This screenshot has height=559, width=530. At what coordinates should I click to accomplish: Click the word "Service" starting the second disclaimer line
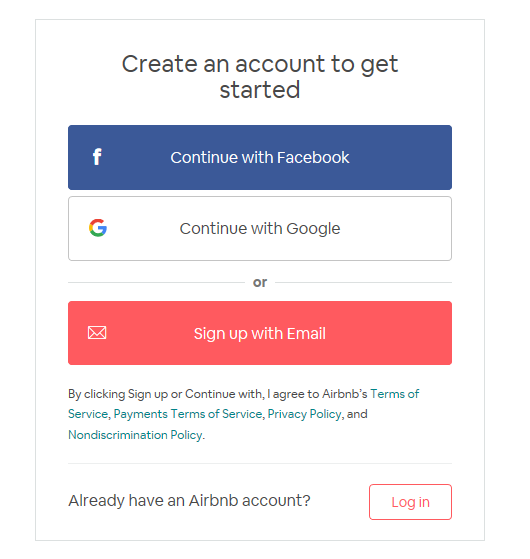pyautogui.click(x=88, y=414)
